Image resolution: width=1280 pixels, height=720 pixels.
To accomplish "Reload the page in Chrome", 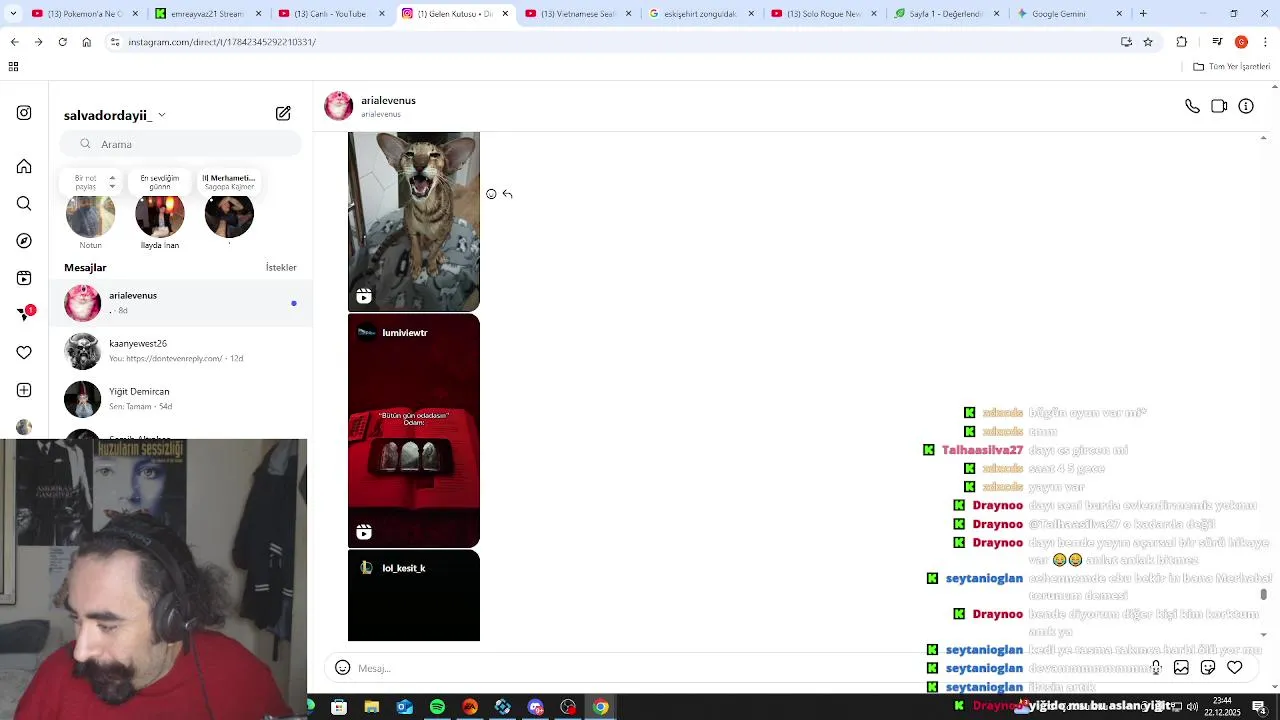I will coord(62,42).
